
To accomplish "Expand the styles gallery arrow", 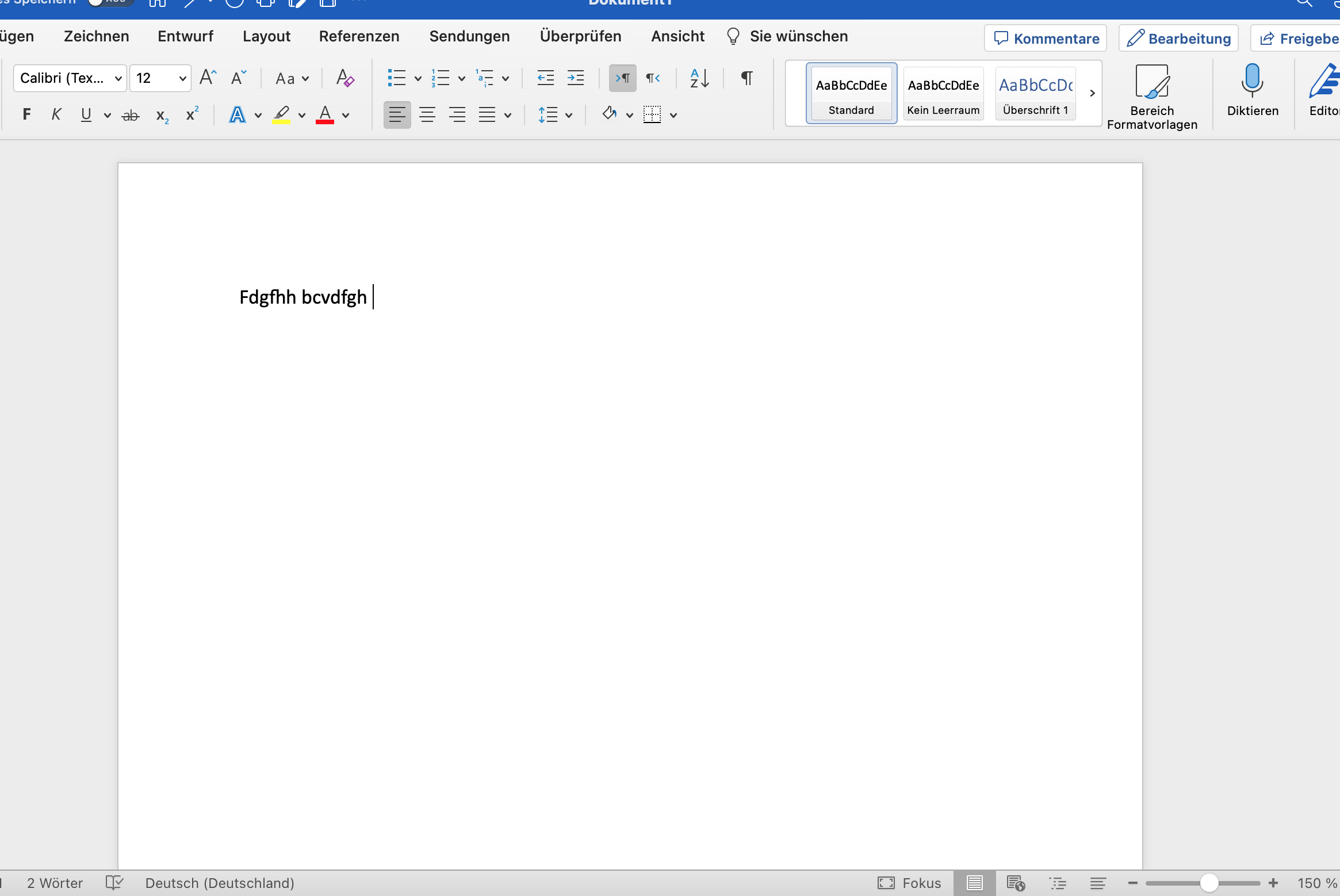I will coord(1092,93).
